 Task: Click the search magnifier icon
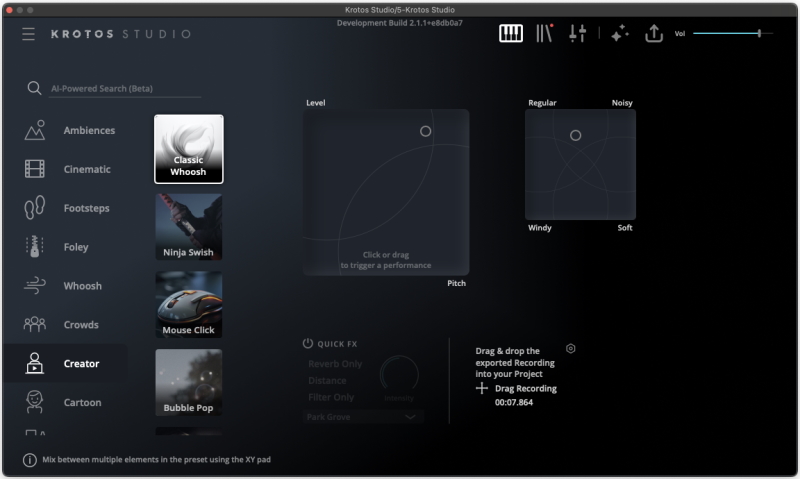pos(34,88)
